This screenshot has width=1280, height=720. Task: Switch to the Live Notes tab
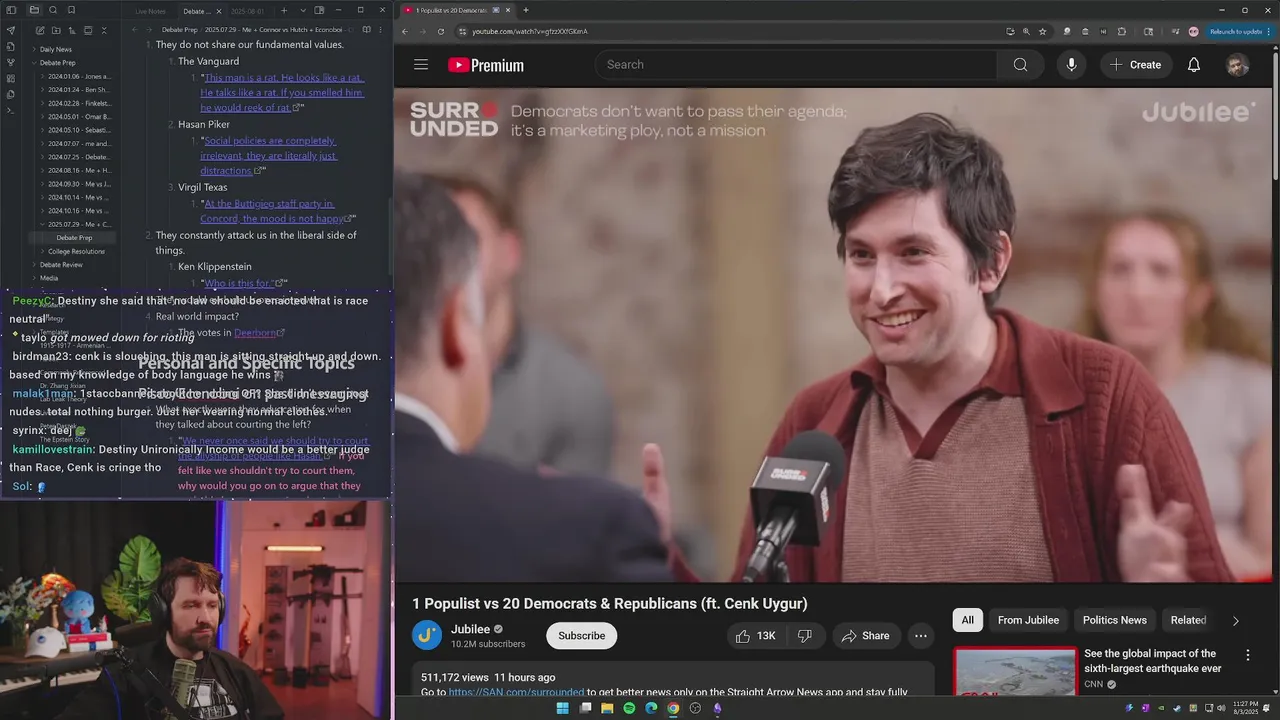(150, 11)
